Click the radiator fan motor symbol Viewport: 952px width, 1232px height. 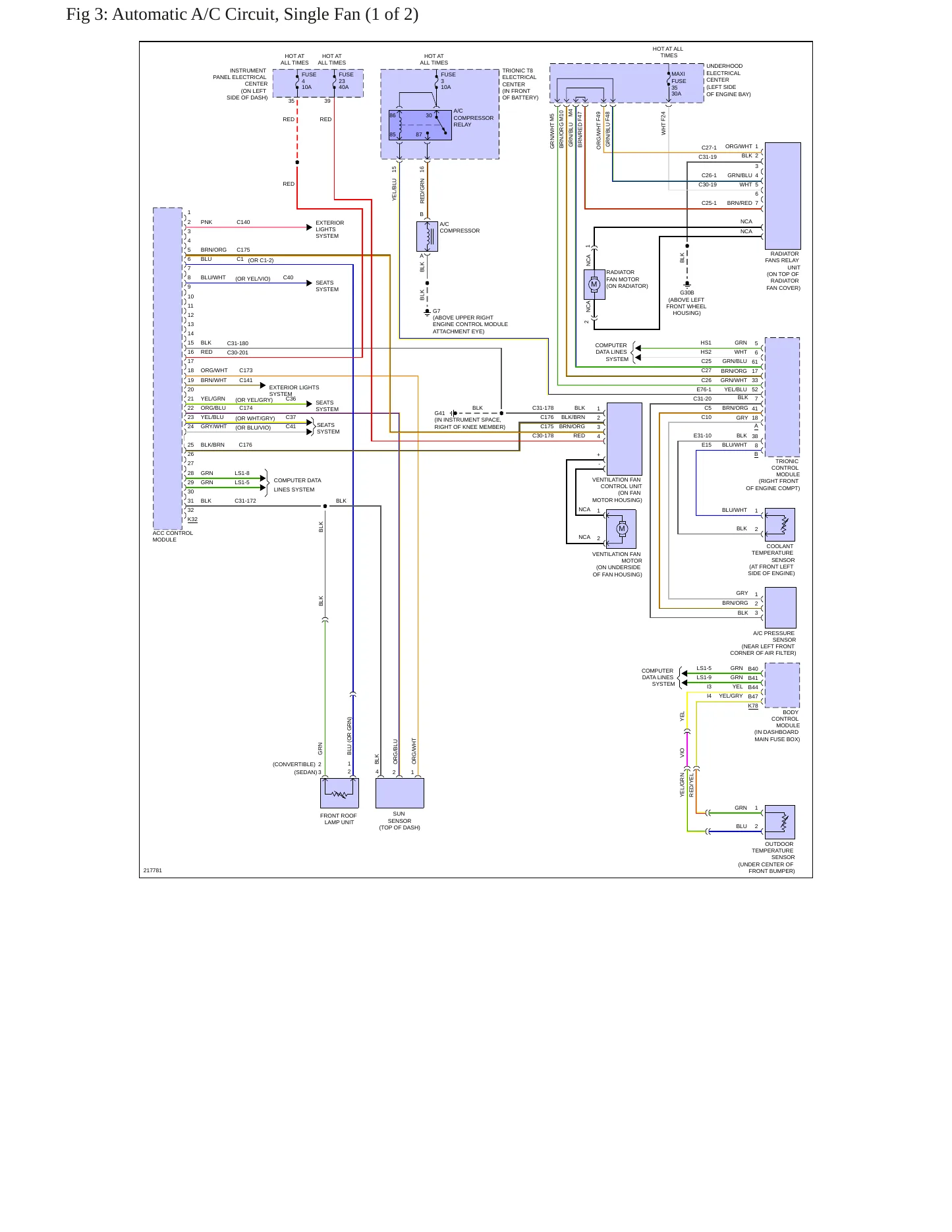click(594, 285)
